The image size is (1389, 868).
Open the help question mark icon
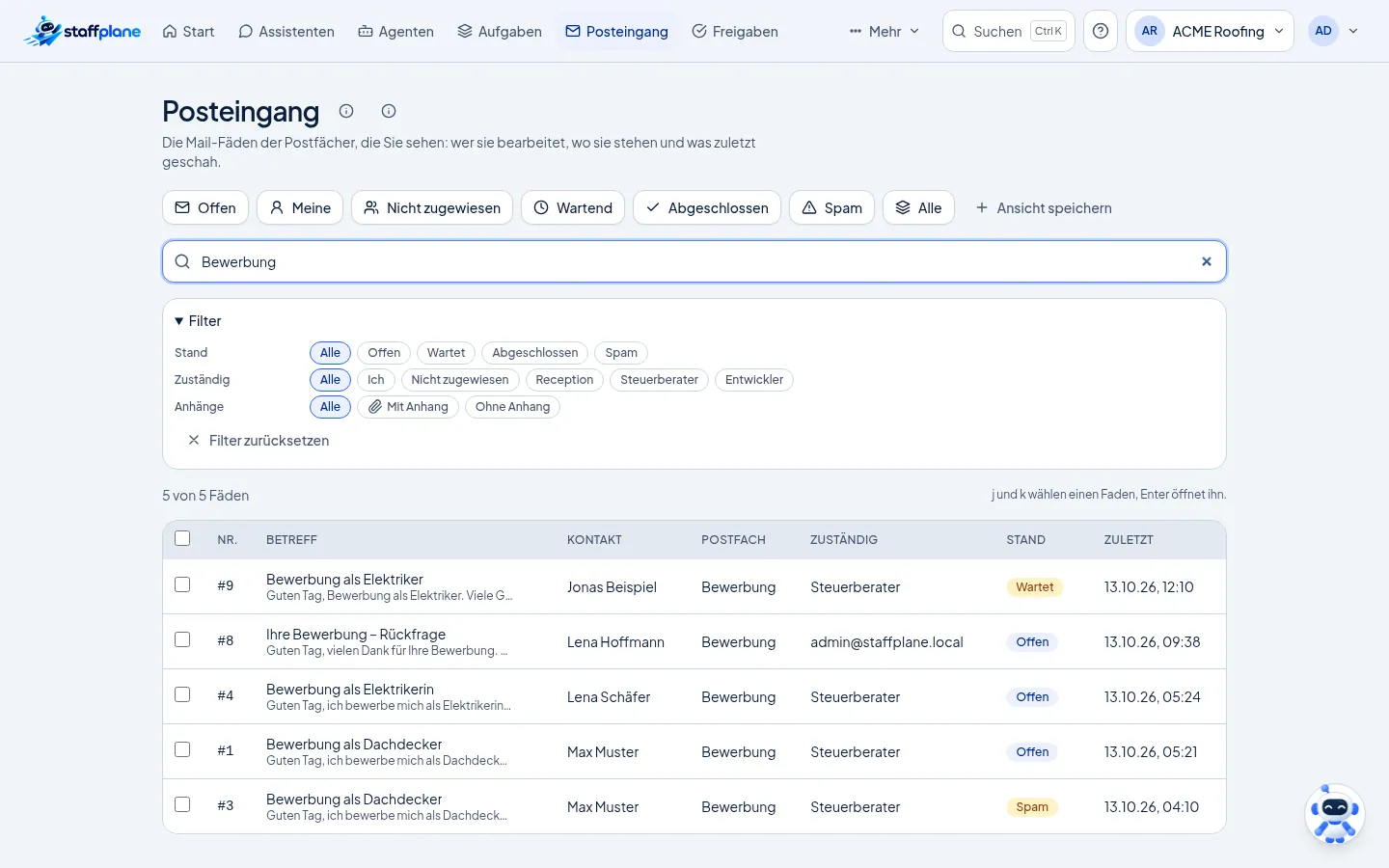tap(1101, 31)
